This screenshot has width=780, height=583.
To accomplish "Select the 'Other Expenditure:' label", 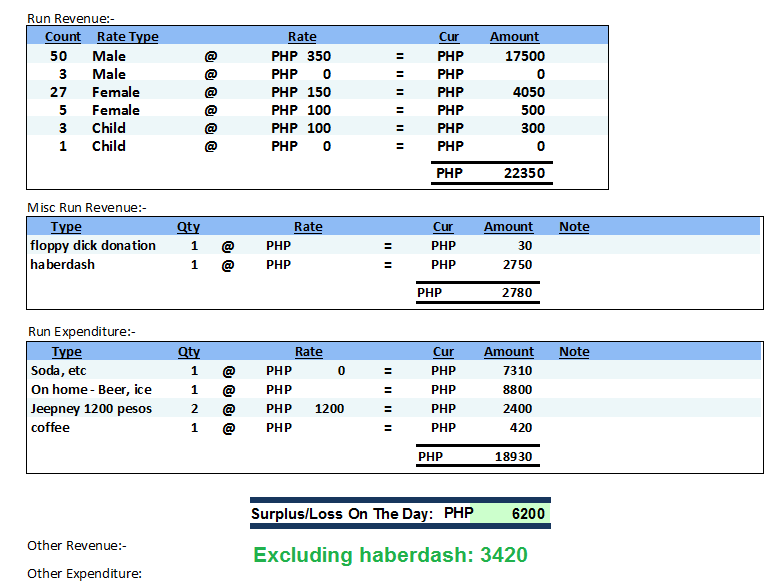I will (84, 573).
